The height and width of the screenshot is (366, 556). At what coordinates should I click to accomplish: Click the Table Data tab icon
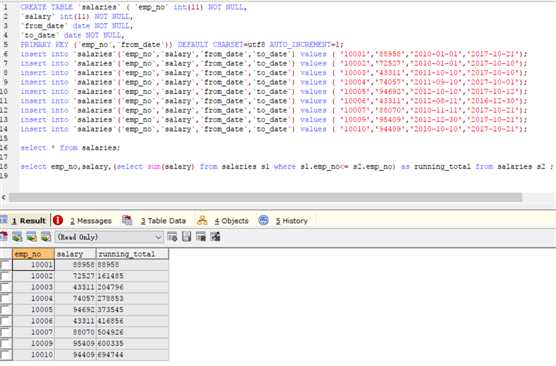click(x=127, y=220)
